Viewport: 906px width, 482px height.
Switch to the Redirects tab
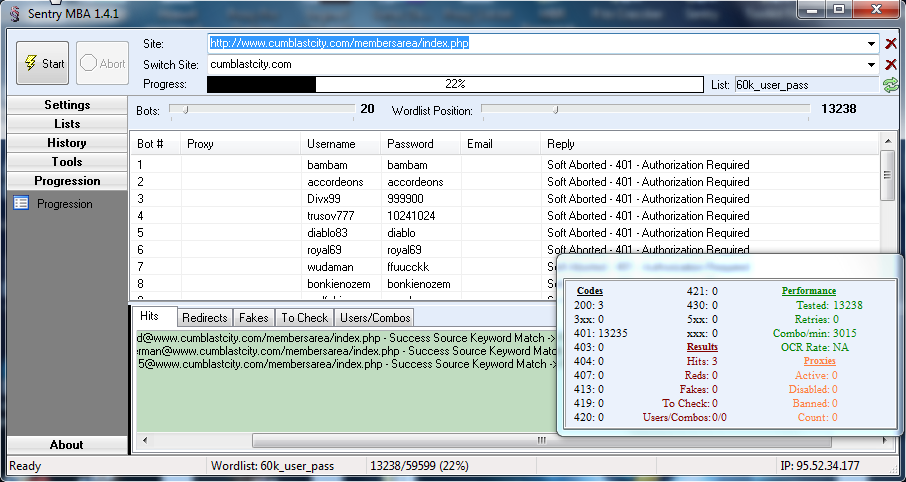click(x=205, y=318)
